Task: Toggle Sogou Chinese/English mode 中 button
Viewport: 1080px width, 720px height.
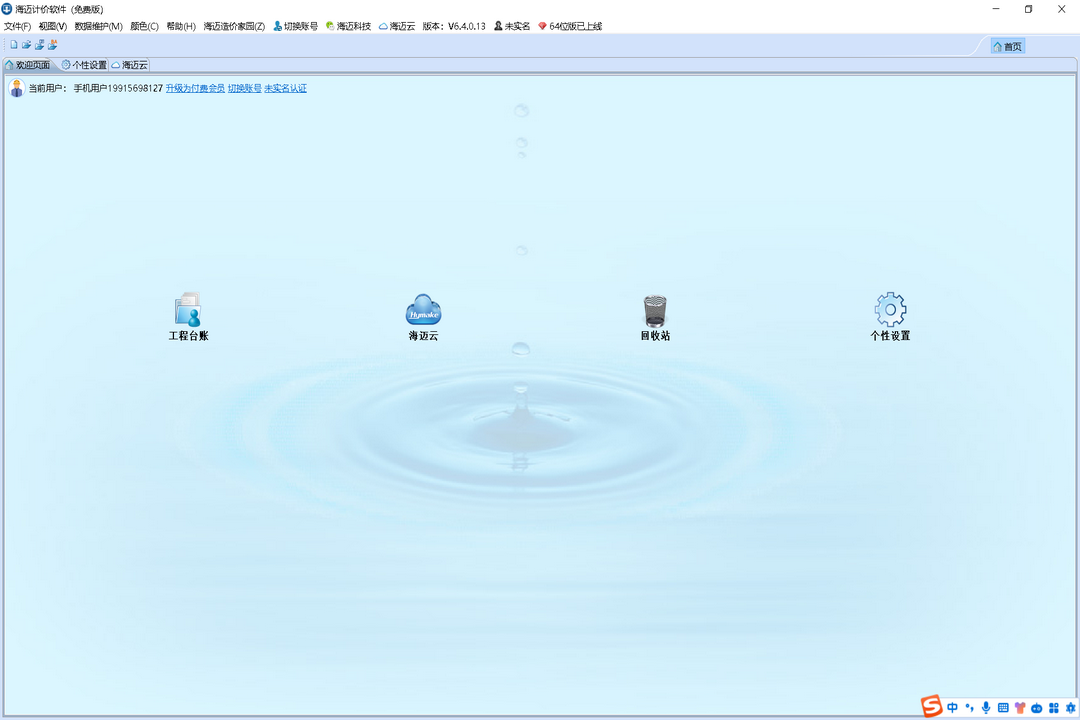Action: click(x=953, y=708)
